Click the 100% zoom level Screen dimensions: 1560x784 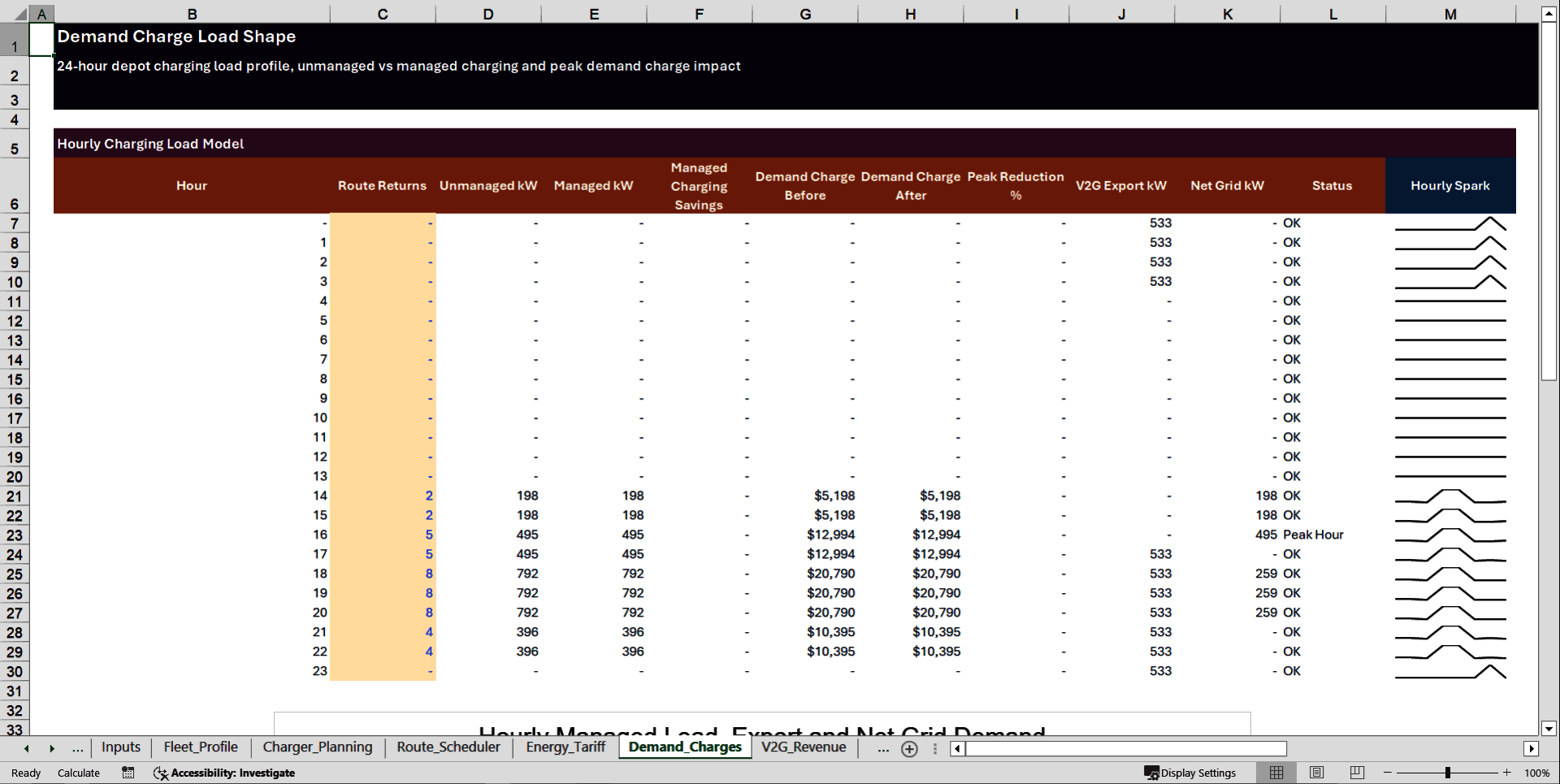click(1536, 773)
